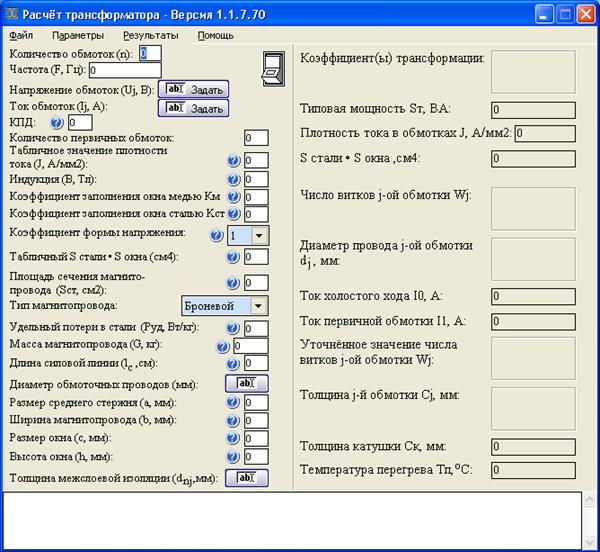Click help icon next to КПД field
600x552 pixels.
56,122
